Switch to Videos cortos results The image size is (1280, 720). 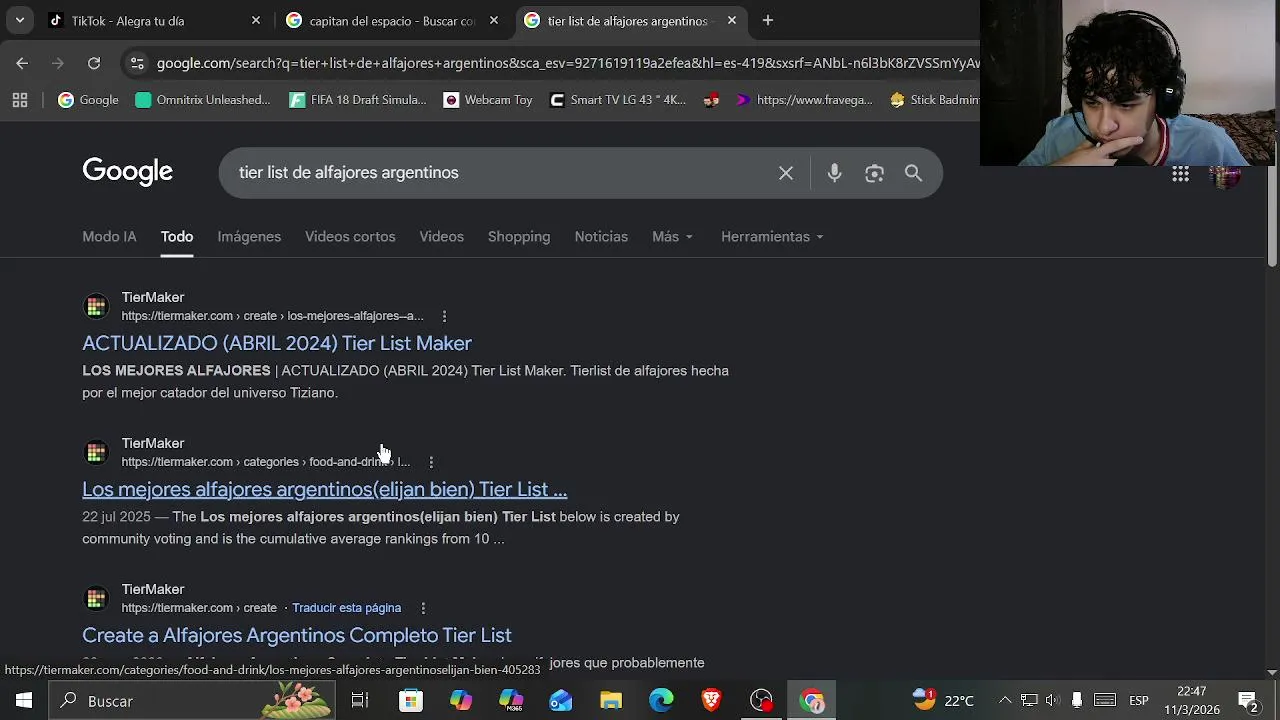350,237
